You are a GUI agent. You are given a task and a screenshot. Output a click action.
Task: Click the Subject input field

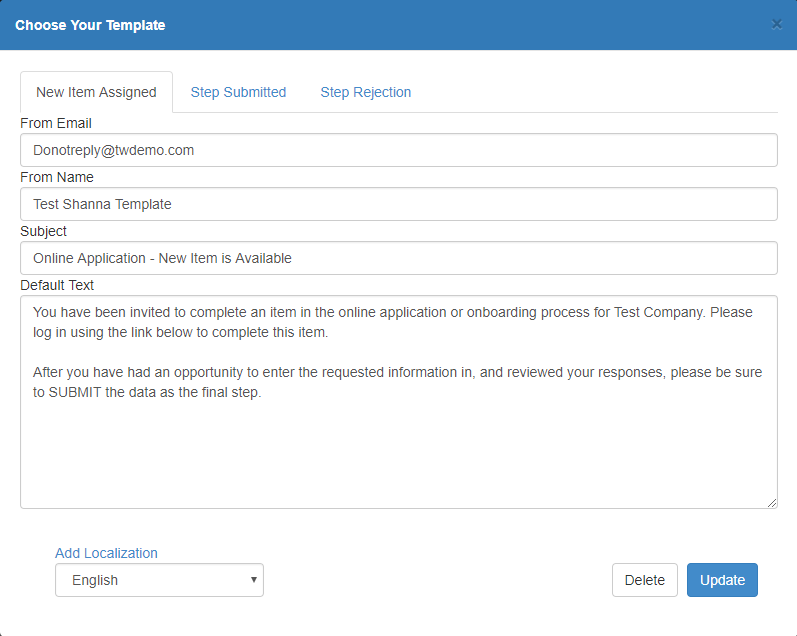pyautogui.click(x=398, y=258)
